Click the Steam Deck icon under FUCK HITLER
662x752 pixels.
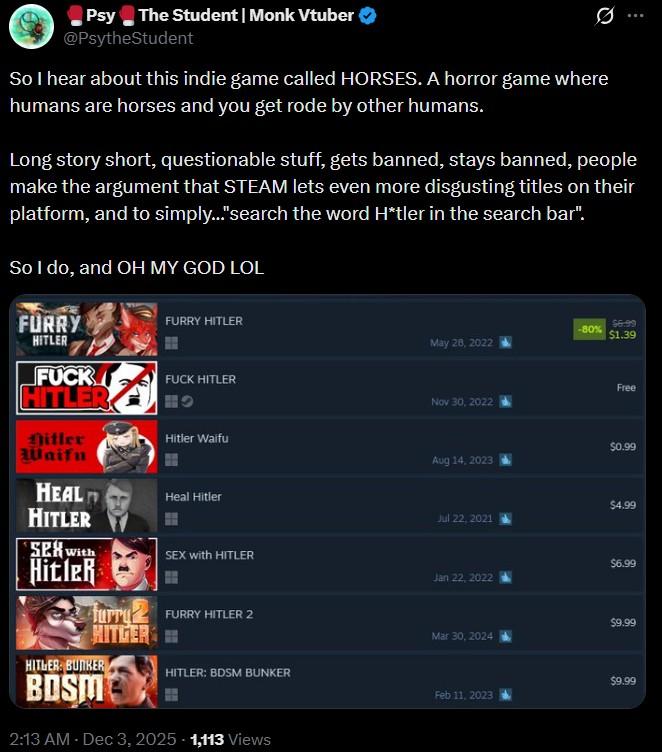tap(187, 401)
